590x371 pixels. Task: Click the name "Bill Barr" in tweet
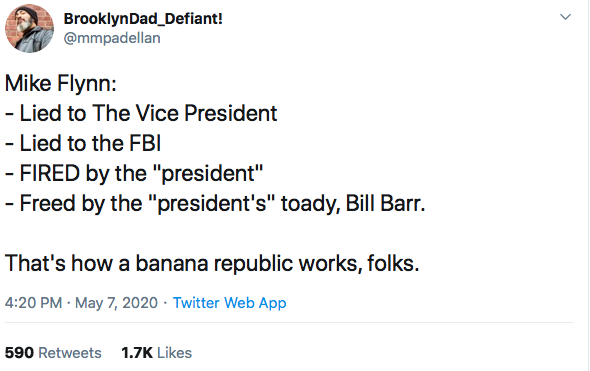point(383,204)
